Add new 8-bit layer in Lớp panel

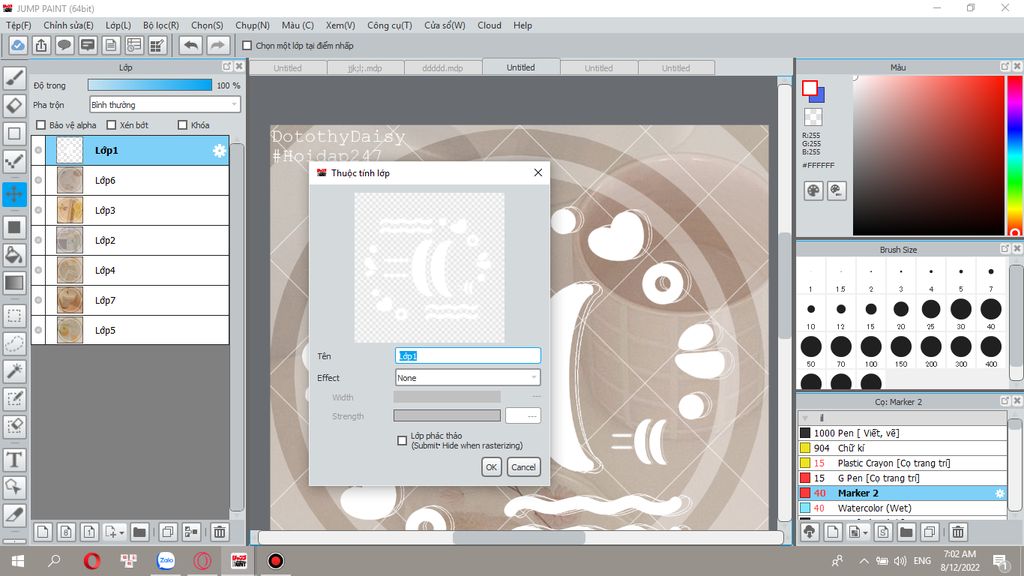tap(66, 532)
